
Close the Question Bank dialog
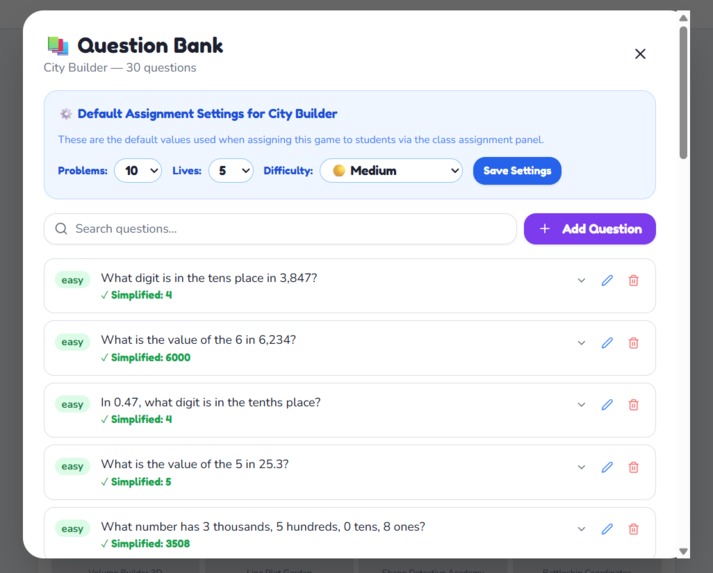(x=640, y=54)
